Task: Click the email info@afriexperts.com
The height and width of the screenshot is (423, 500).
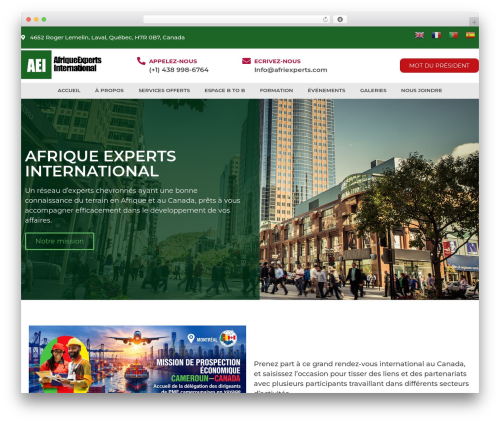Action: coord(291,70)
